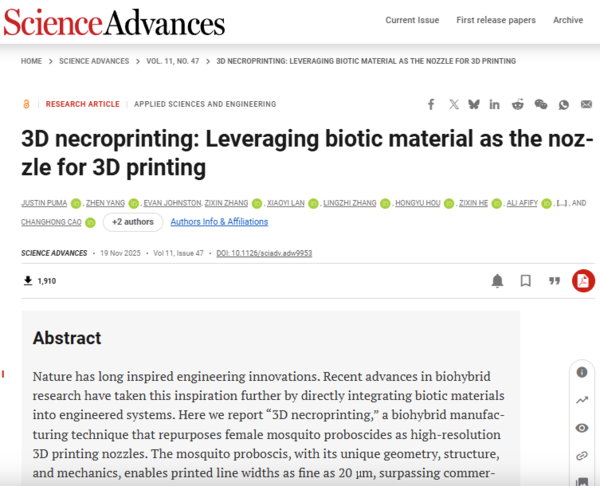Expand the +2 authors list
Image resolution: width=600 pixels, height=486 pixels.
131,221
